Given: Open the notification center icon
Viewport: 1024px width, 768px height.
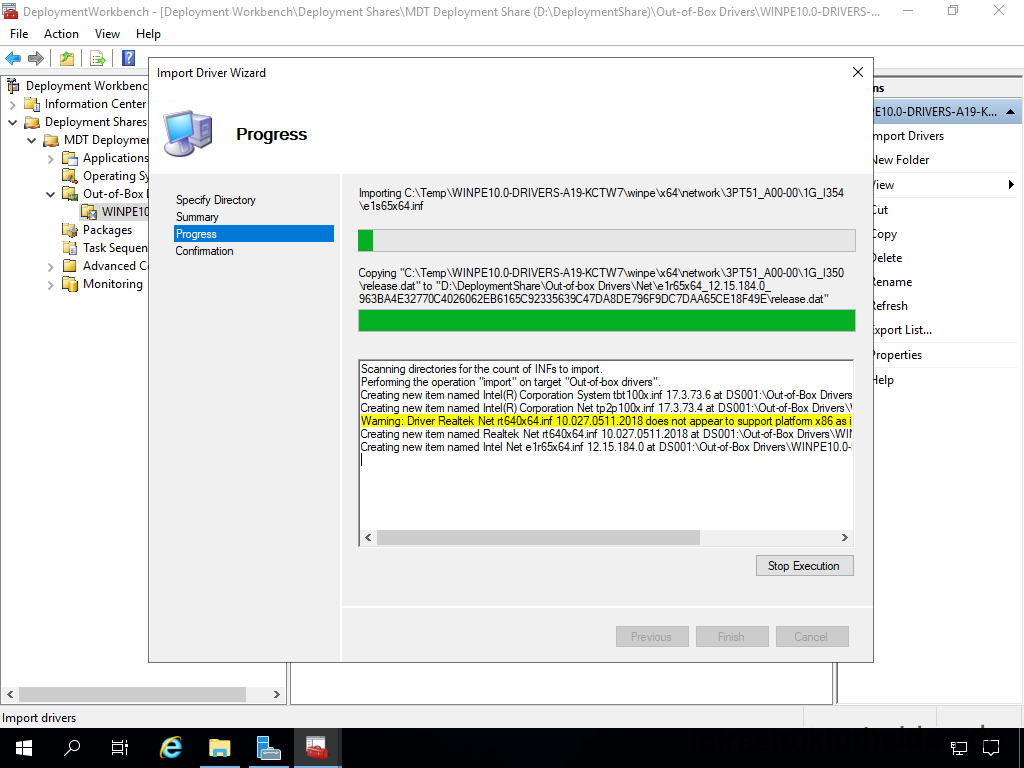Looking at the screenshot, I should click(x=991, y=748).
